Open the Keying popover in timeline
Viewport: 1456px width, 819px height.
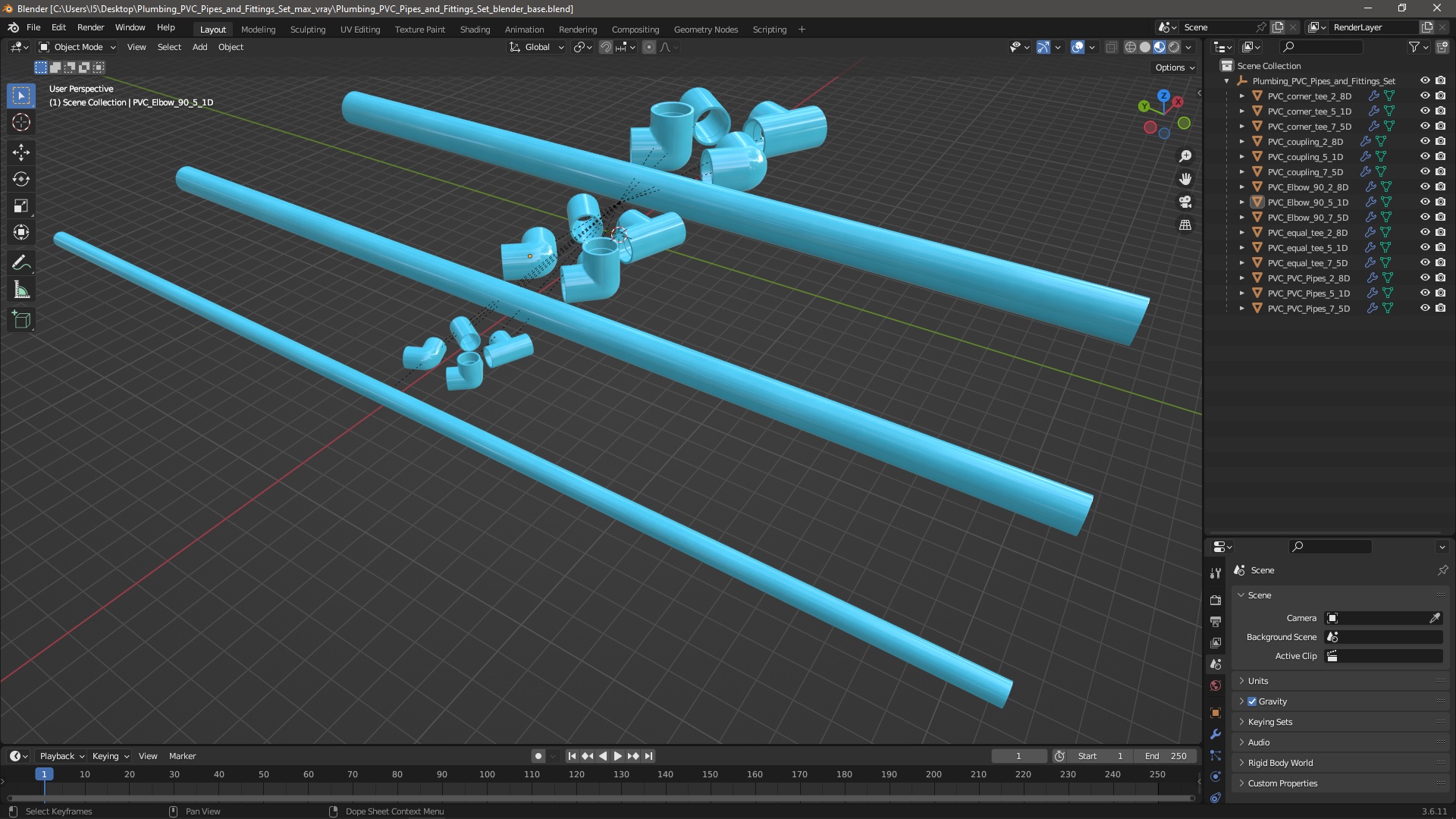coord(110,756)
